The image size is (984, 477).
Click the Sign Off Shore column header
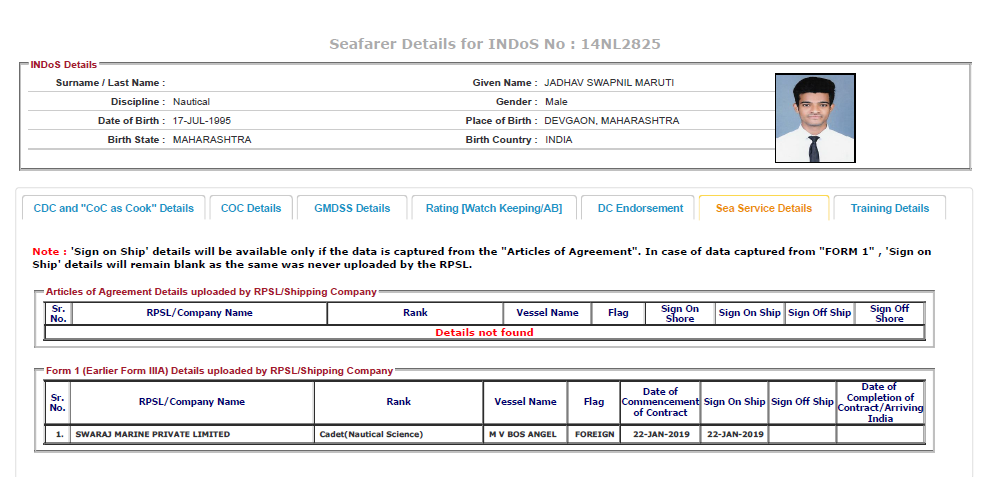click(x=889, y=313)
